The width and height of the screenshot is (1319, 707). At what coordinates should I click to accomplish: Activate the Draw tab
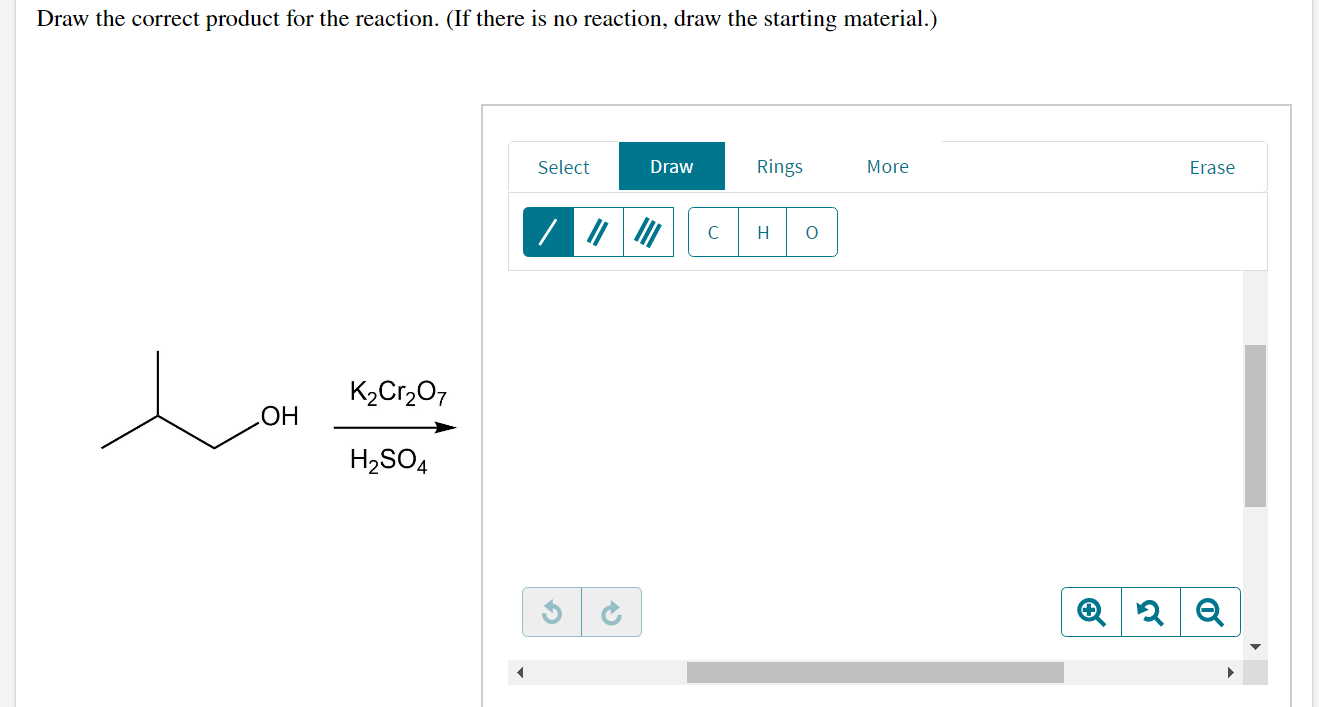coord(671,166)
